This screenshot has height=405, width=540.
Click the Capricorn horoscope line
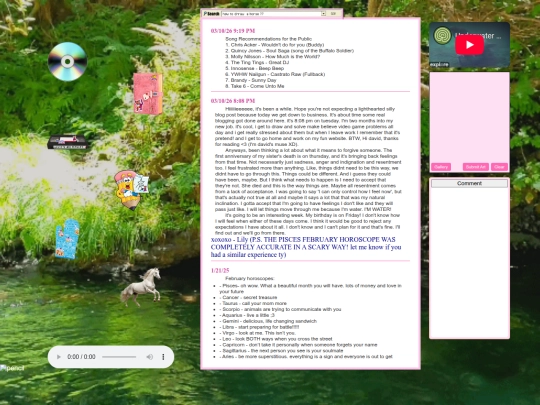tap(298, 345)
